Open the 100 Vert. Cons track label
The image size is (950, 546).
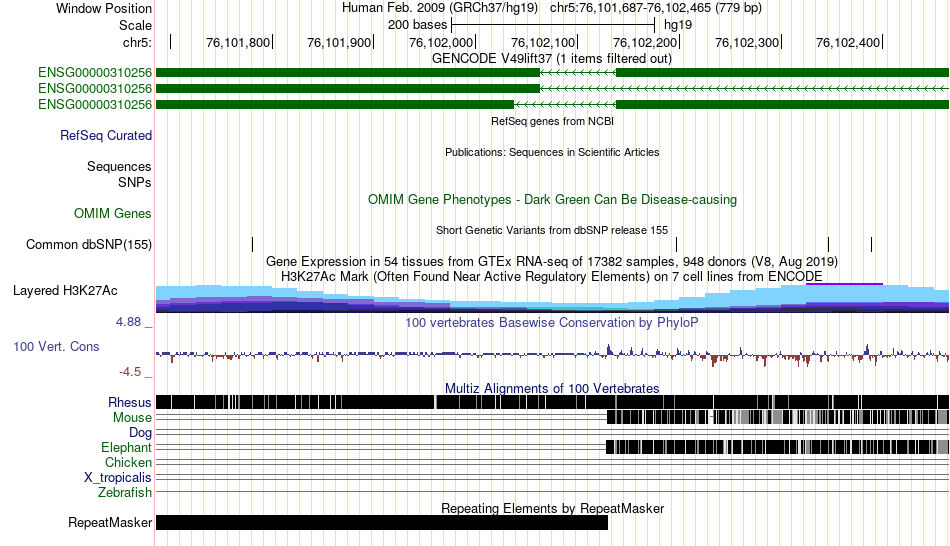pos(56,347)
